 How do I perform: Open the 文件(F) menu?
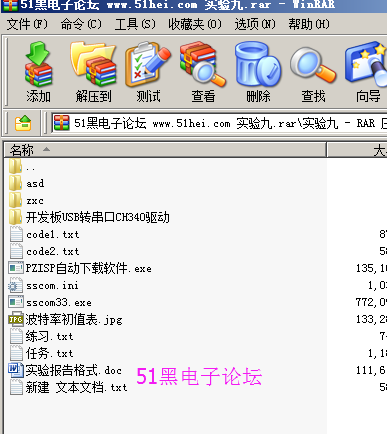(27, 24)
